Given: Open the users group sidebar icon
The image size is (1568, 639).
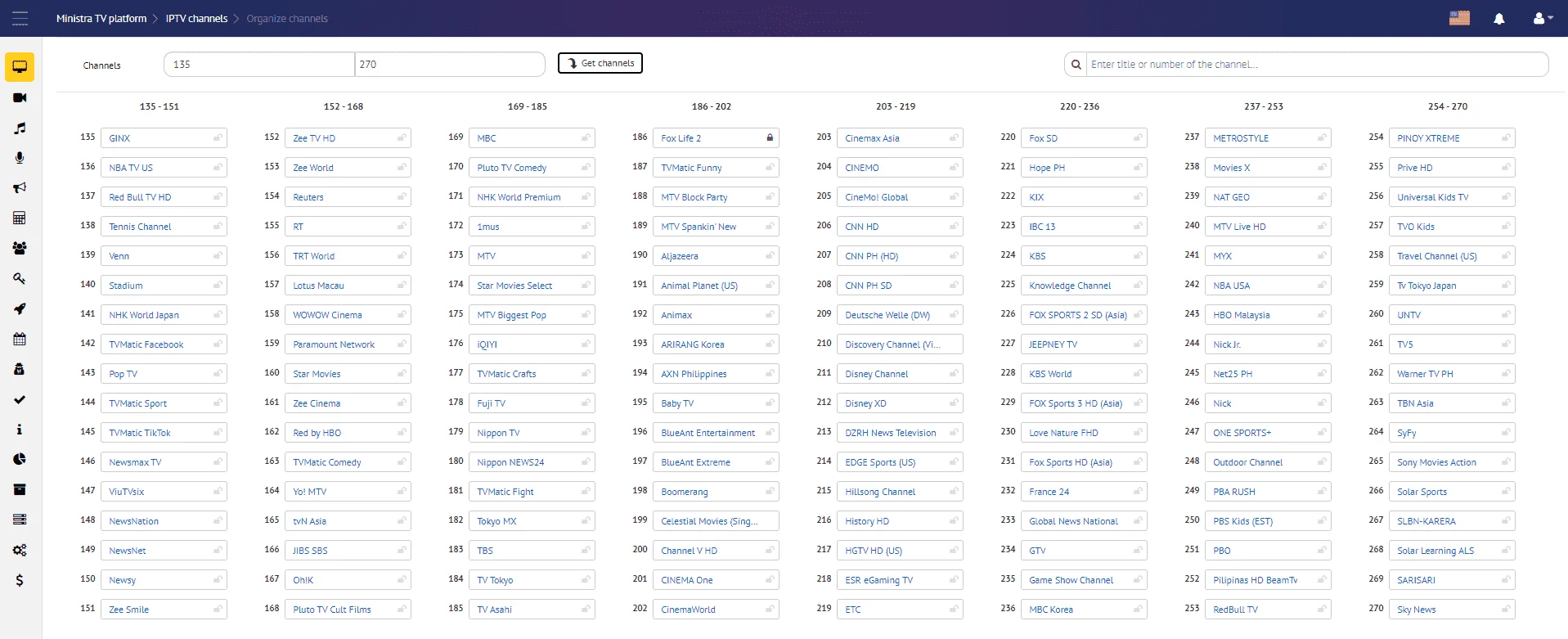Looking at the screenshot, I should tap(20, 248).
